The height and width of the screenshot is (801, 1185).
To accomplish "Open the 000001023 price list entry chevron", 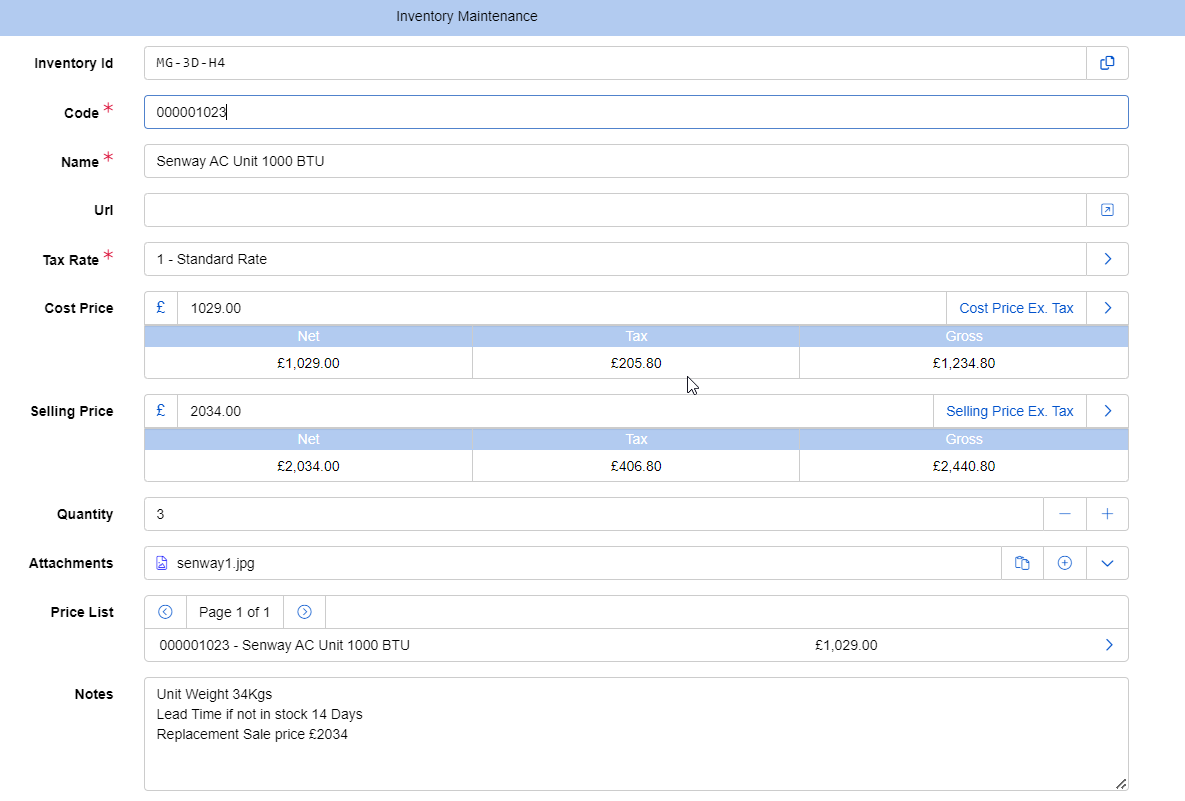I will pos(1109,645).
